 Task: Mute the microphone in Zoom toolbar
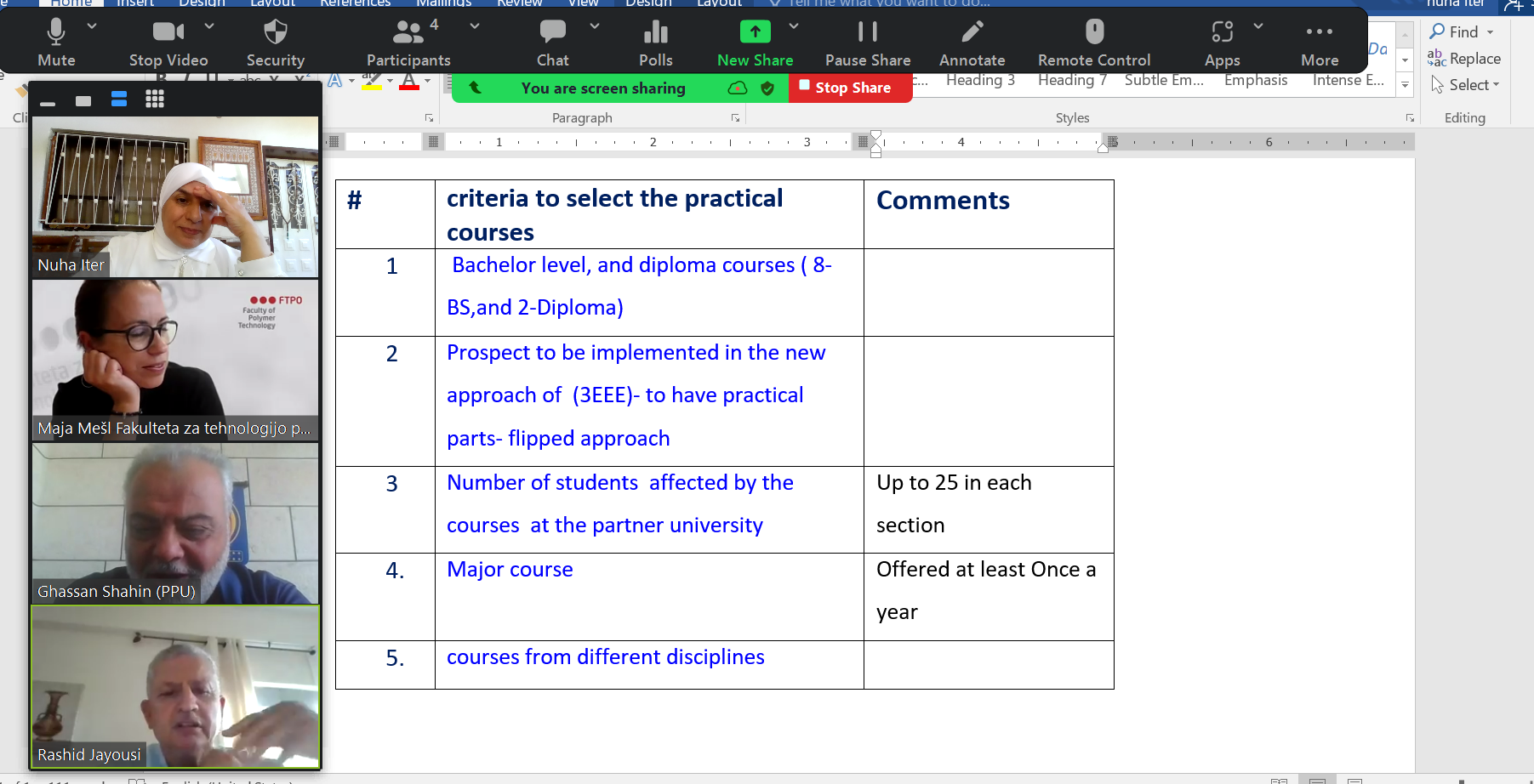[x=56, y=43]
